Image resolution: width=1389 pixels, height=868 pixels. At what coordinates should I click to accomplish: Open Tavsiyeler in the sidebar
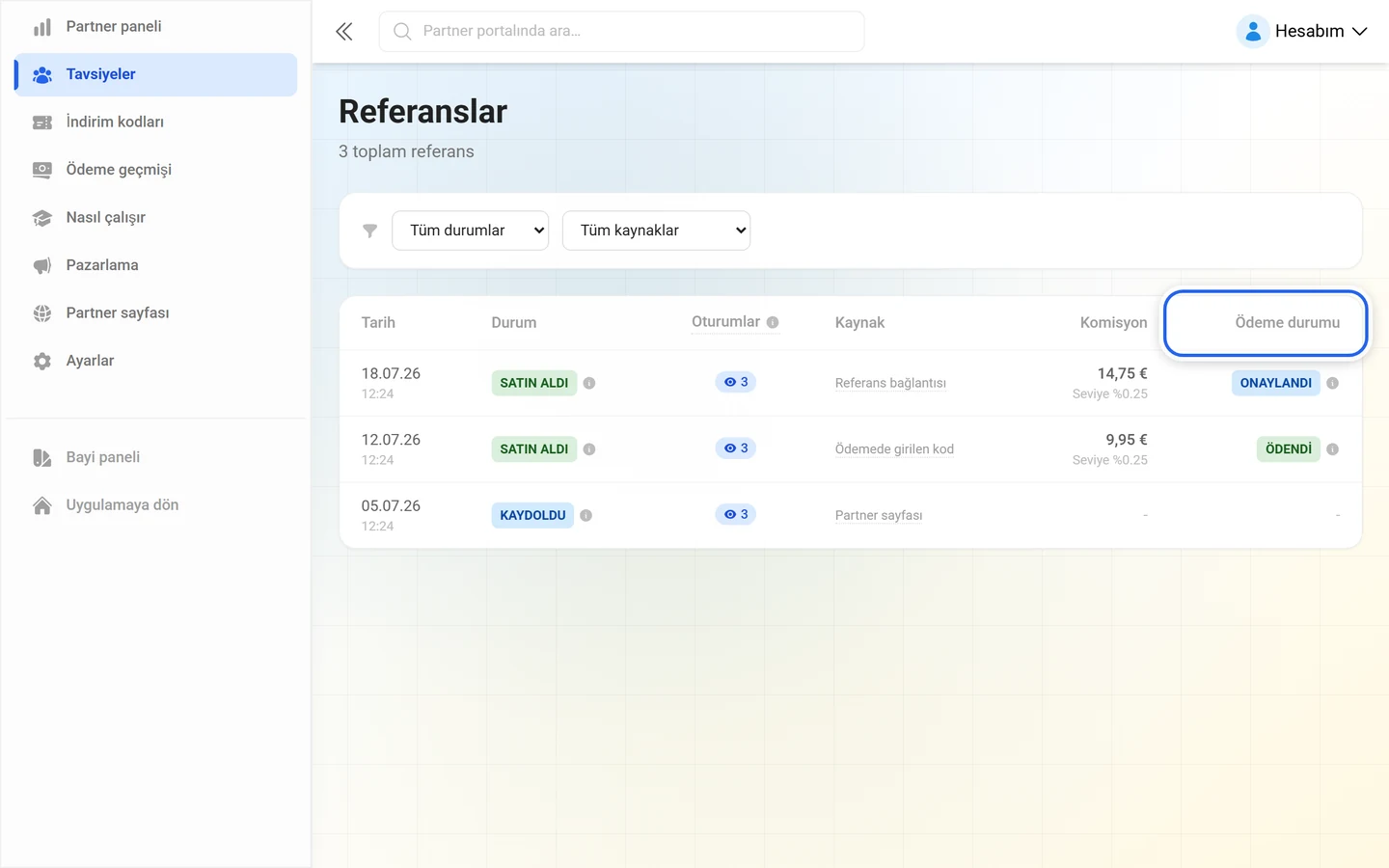click(x=156, y=74)
